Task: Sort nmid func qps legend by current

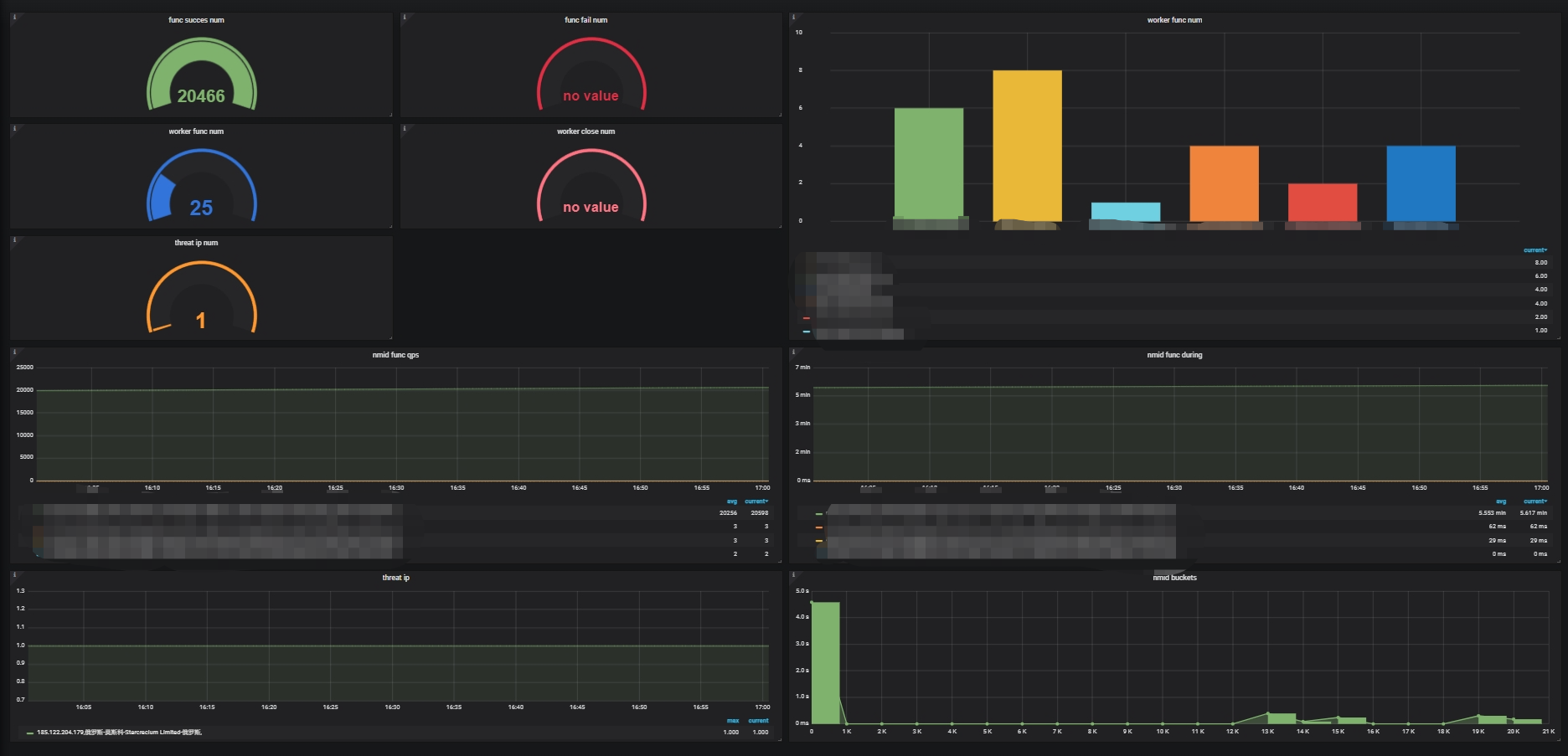Action: point(756,501)
